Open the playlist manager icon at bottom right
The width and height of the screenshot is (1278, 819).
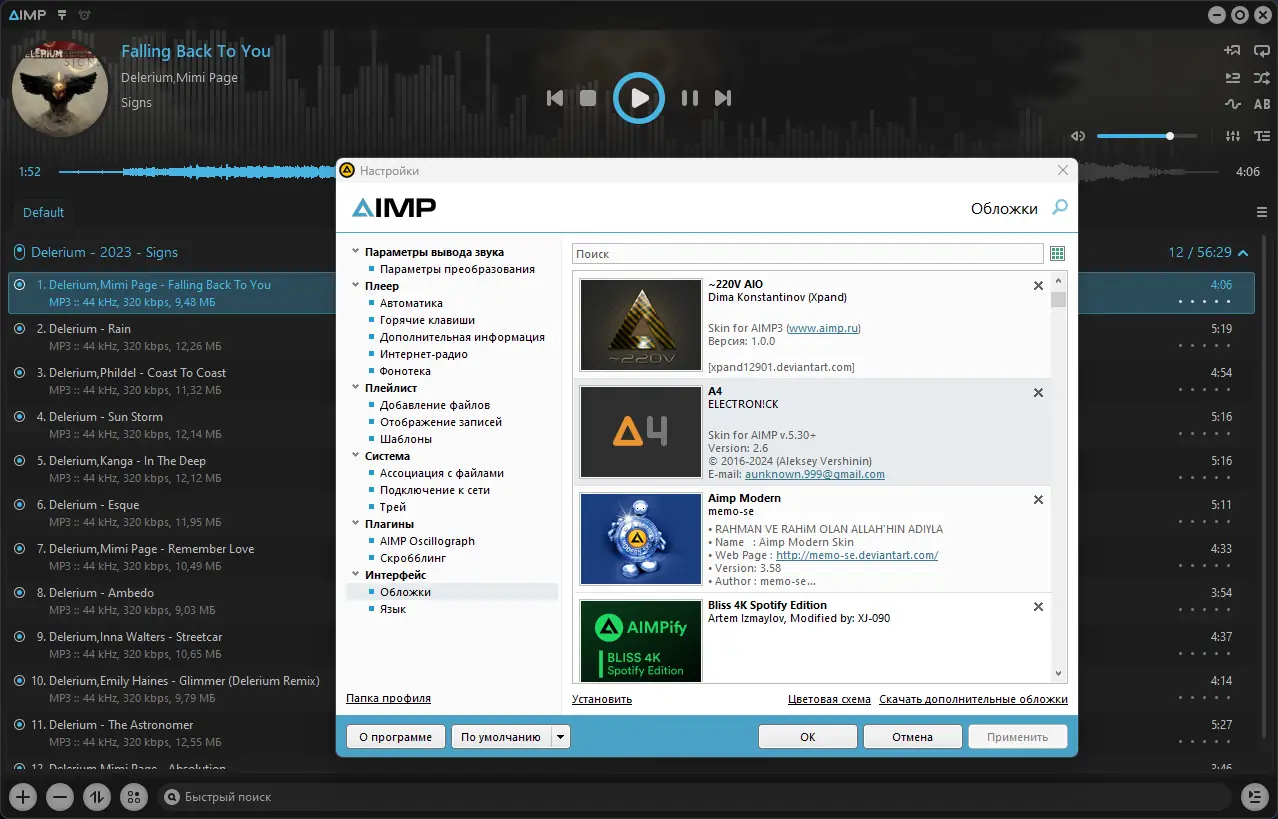(x=1254, y=797)
